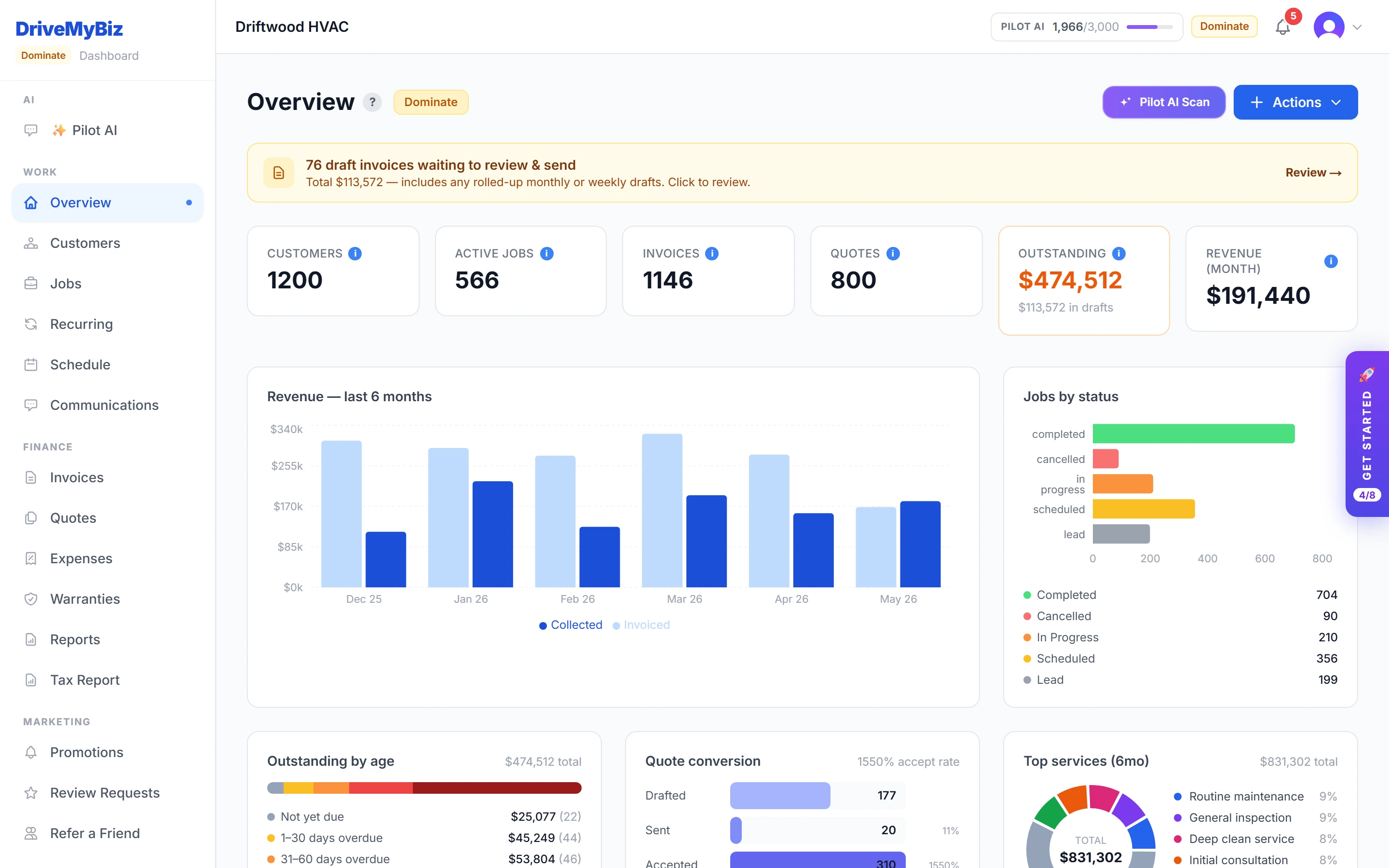Click the Quotes sidebar icon

(x=31, y=518)
